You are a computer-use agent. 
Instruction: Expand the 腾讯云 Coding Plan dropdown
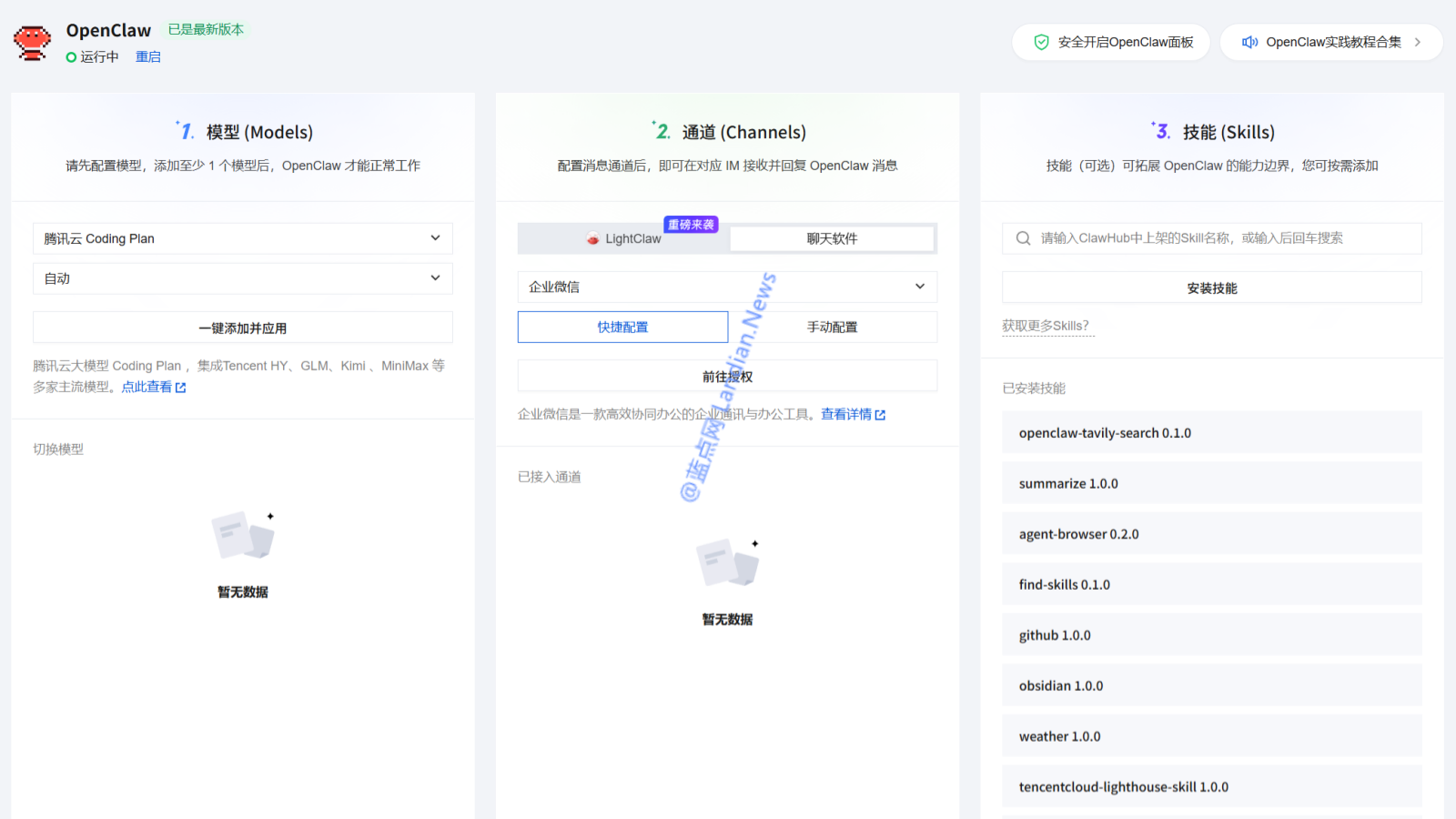[242, 238]
